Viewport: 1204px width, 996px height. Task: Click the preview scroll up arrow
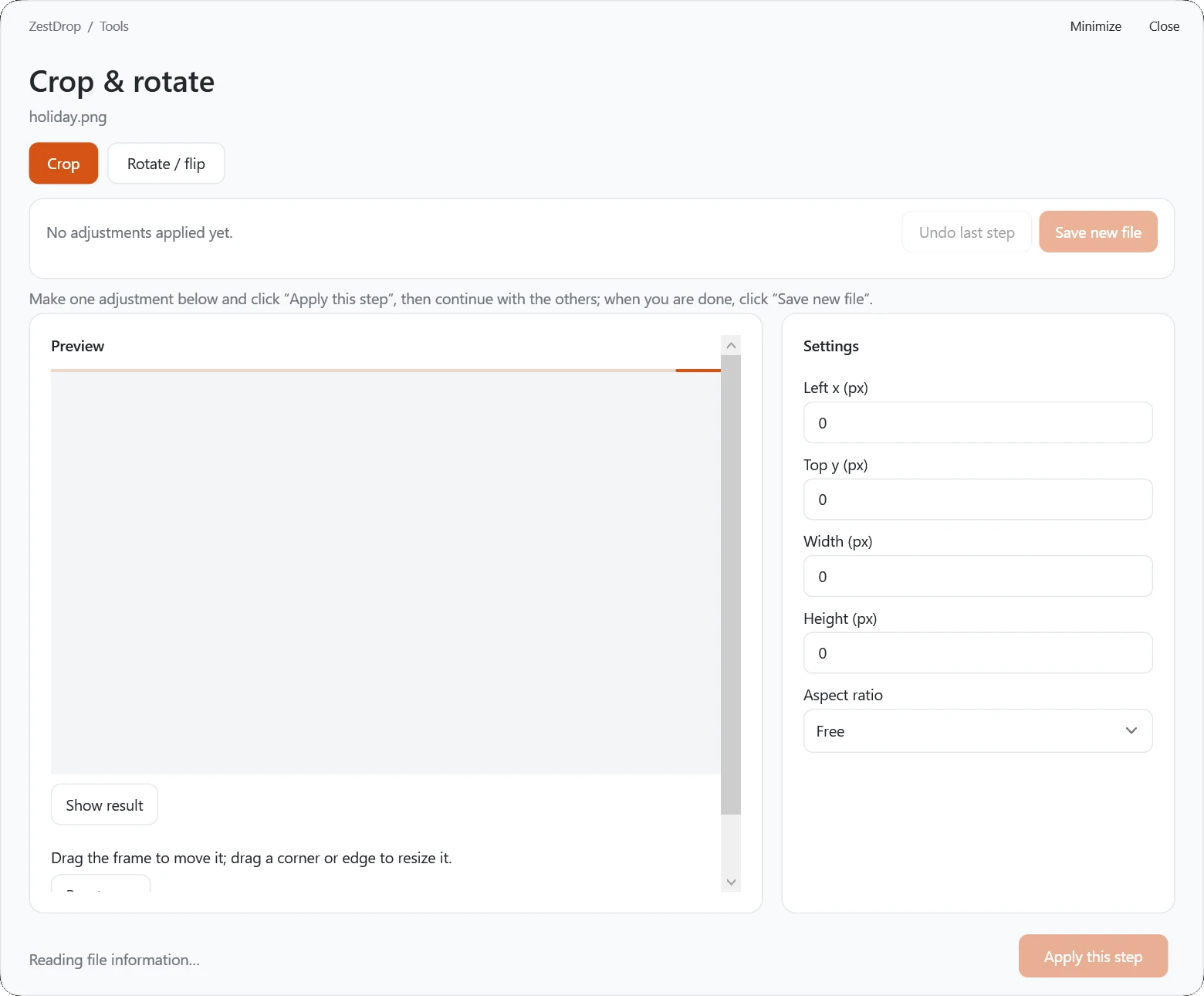tap(731, 345)
